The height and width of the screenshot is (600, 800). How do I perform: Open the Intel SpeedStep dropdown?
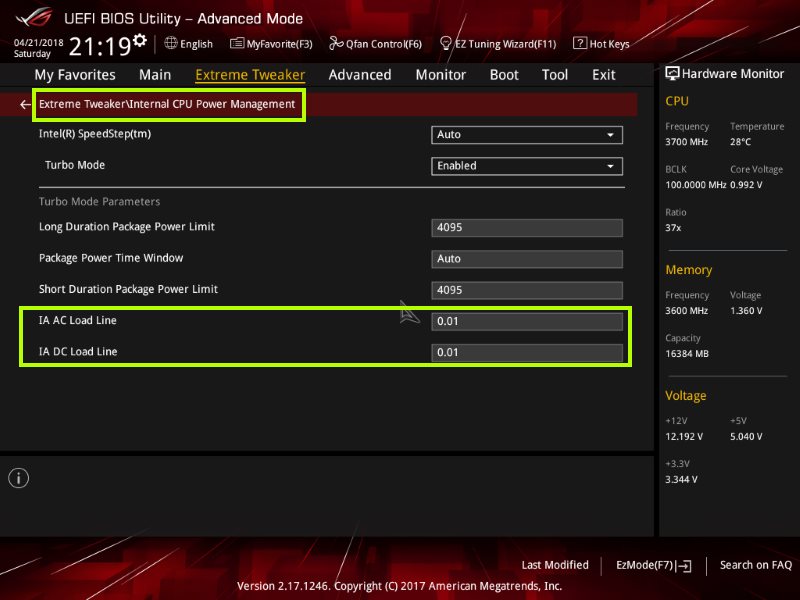(527, 135)
